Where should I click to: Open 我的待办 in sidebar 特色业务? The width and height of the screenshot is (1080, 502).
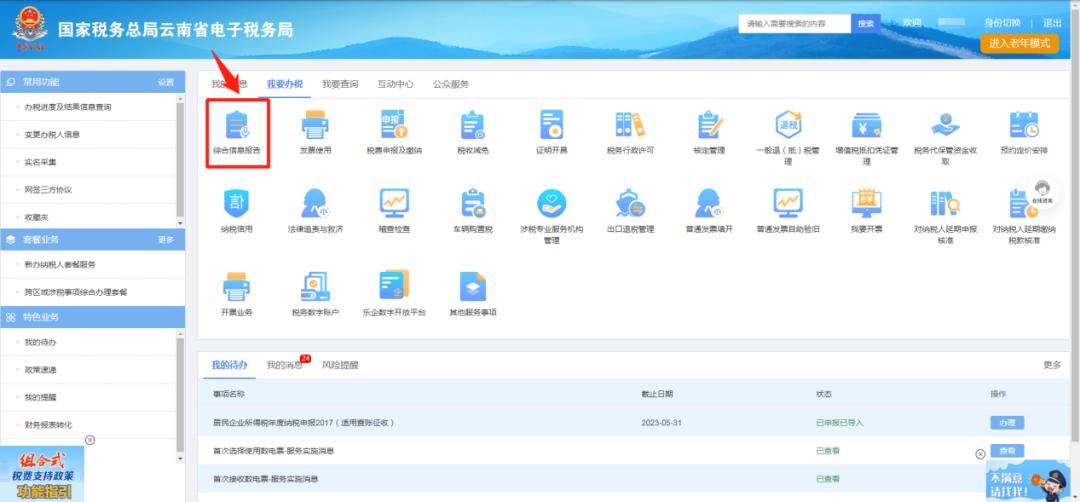click(41, 343)
